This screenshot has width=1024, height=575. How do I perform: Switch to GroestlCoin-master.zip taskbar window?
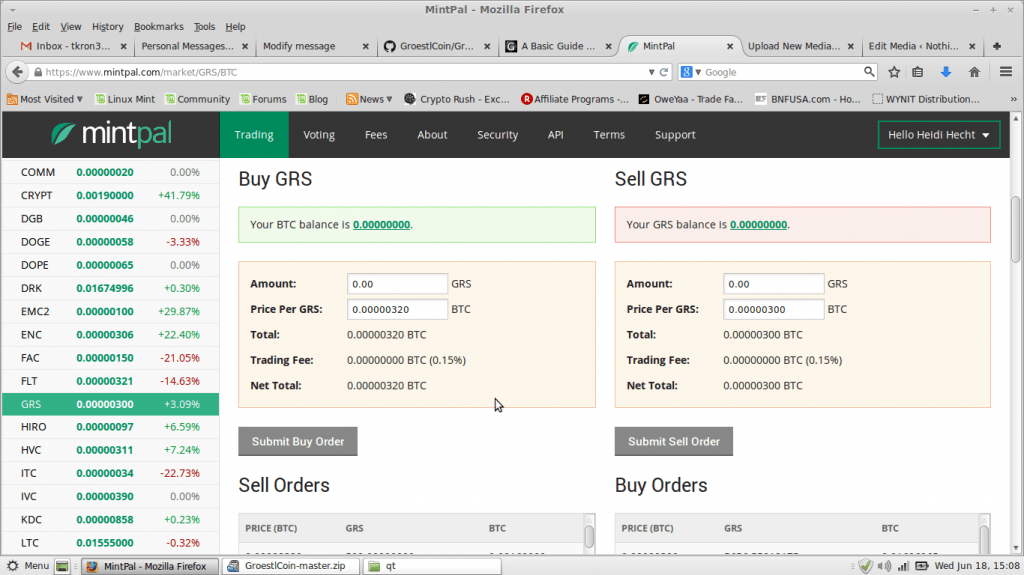(x=291, y=566)
